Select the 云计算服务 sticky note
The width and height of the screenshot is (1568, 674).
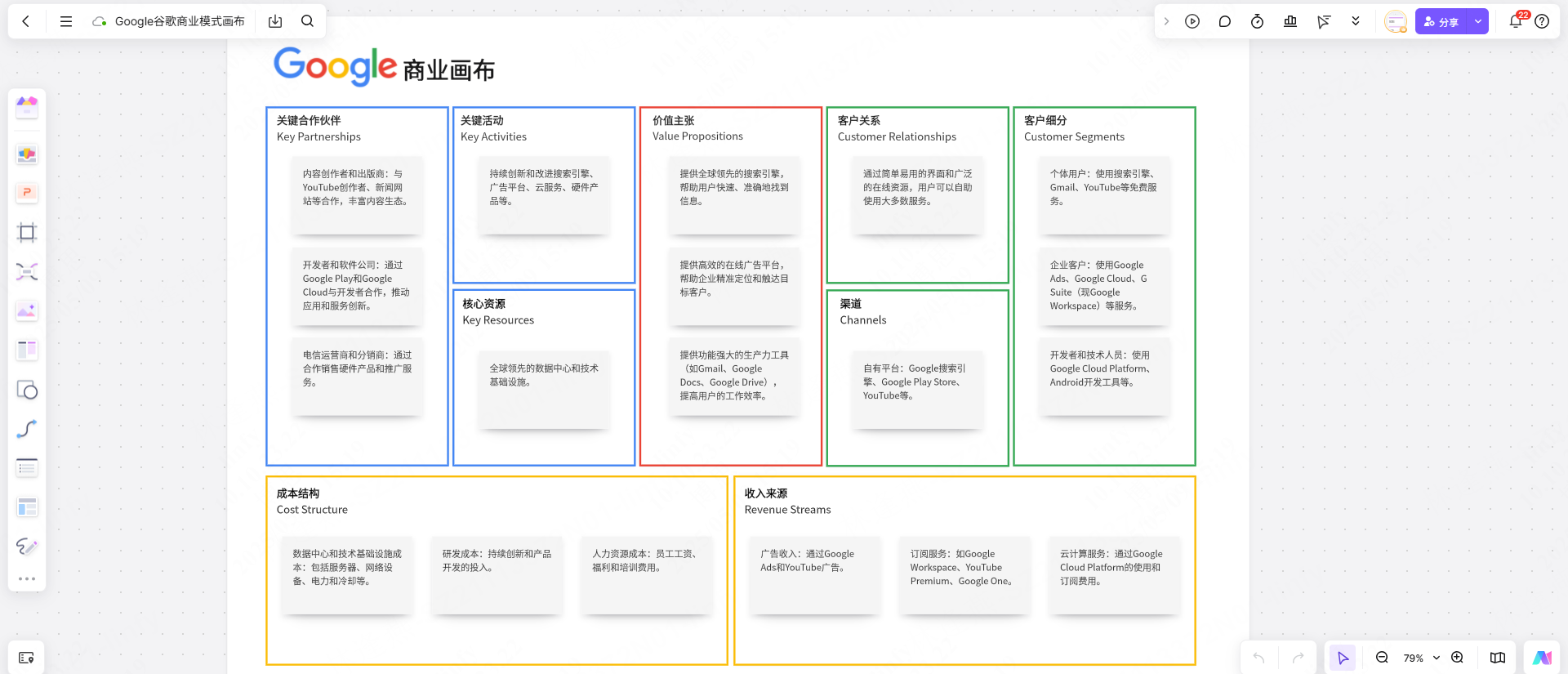(1114, 575)
